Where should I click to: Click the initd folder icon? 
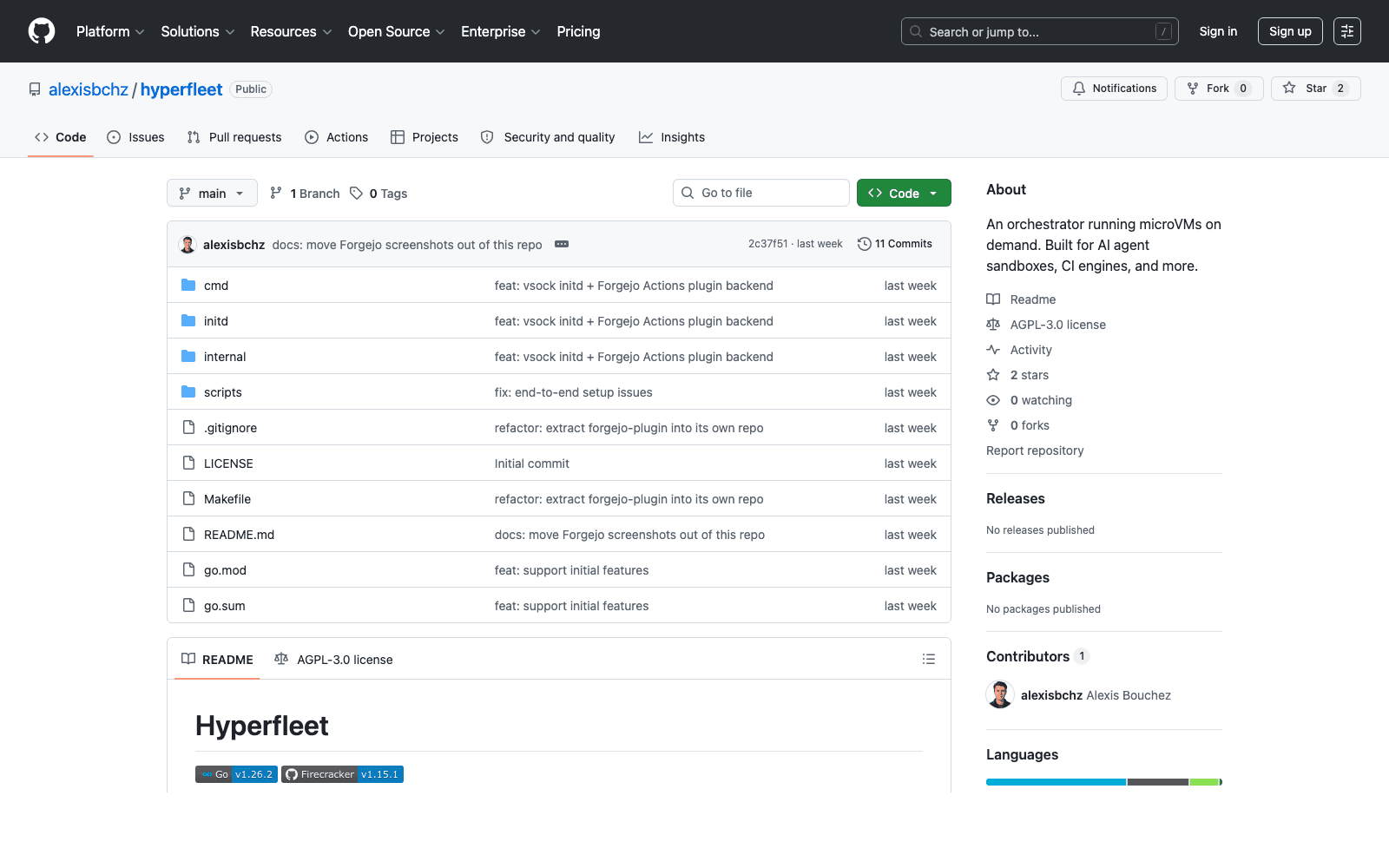coord(188,320)
